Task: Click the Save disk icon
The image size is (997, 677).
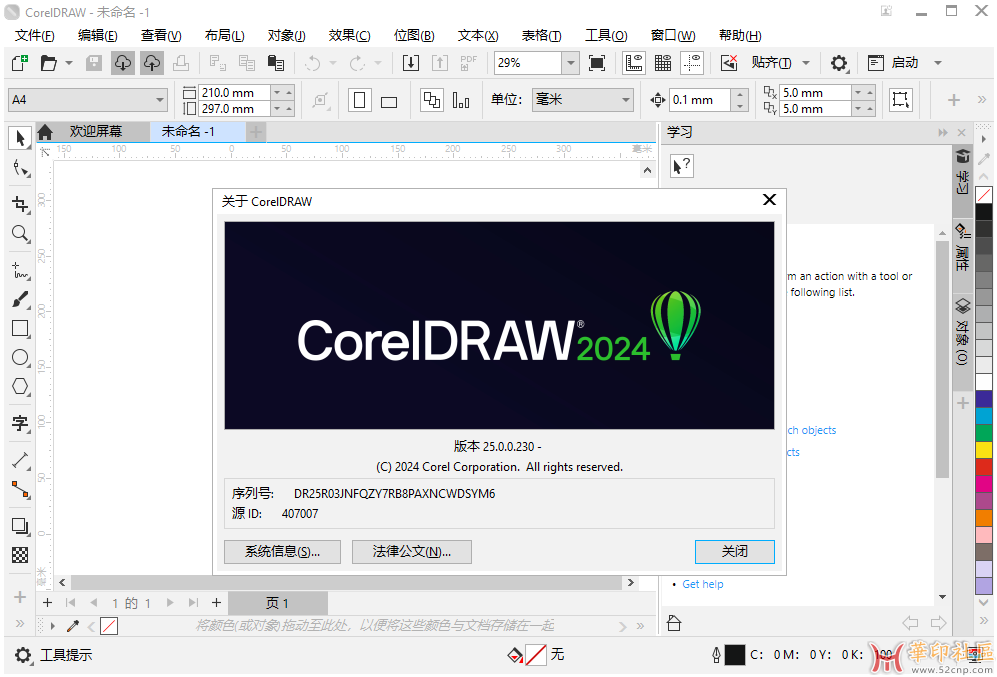Action: pos(94,63)
